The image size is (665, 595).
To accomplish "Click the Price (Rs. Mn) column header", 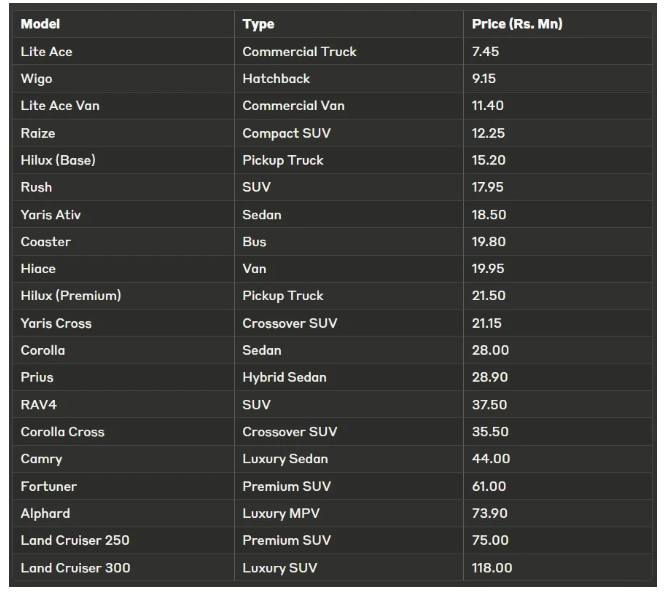I will pos(516,24).
